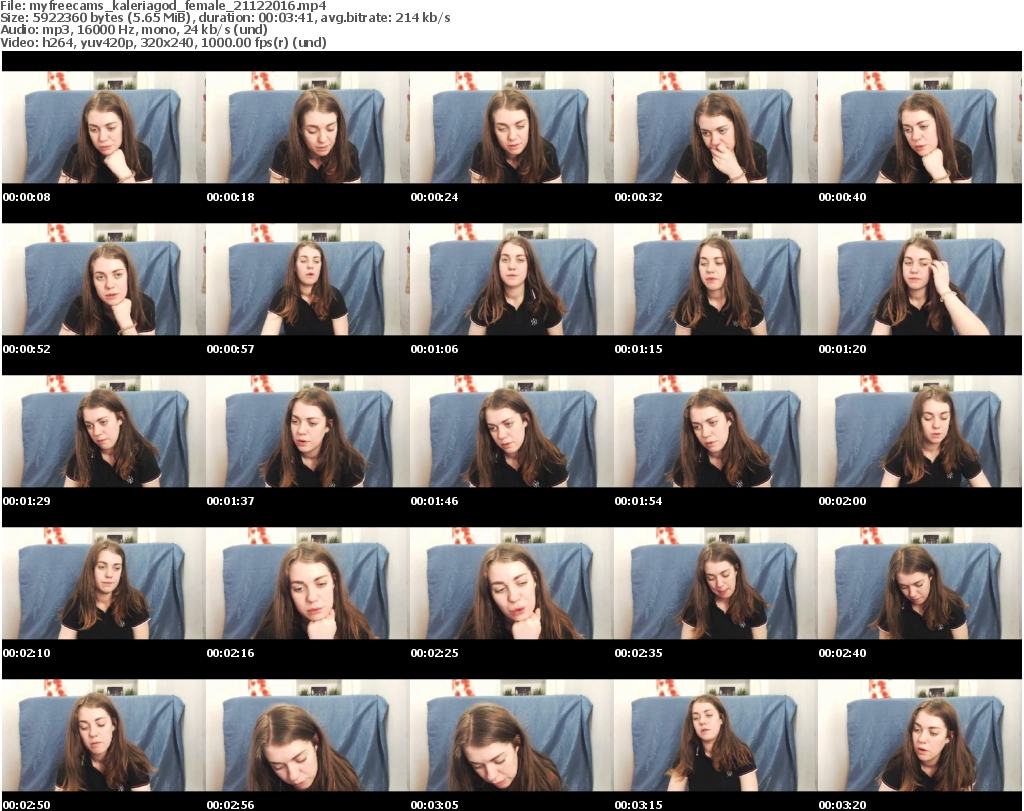Image resolution: width=1024 pixels, height=811 pixels.
Task: Choose the frame above 00:02:40
Action: pos(920,584)
